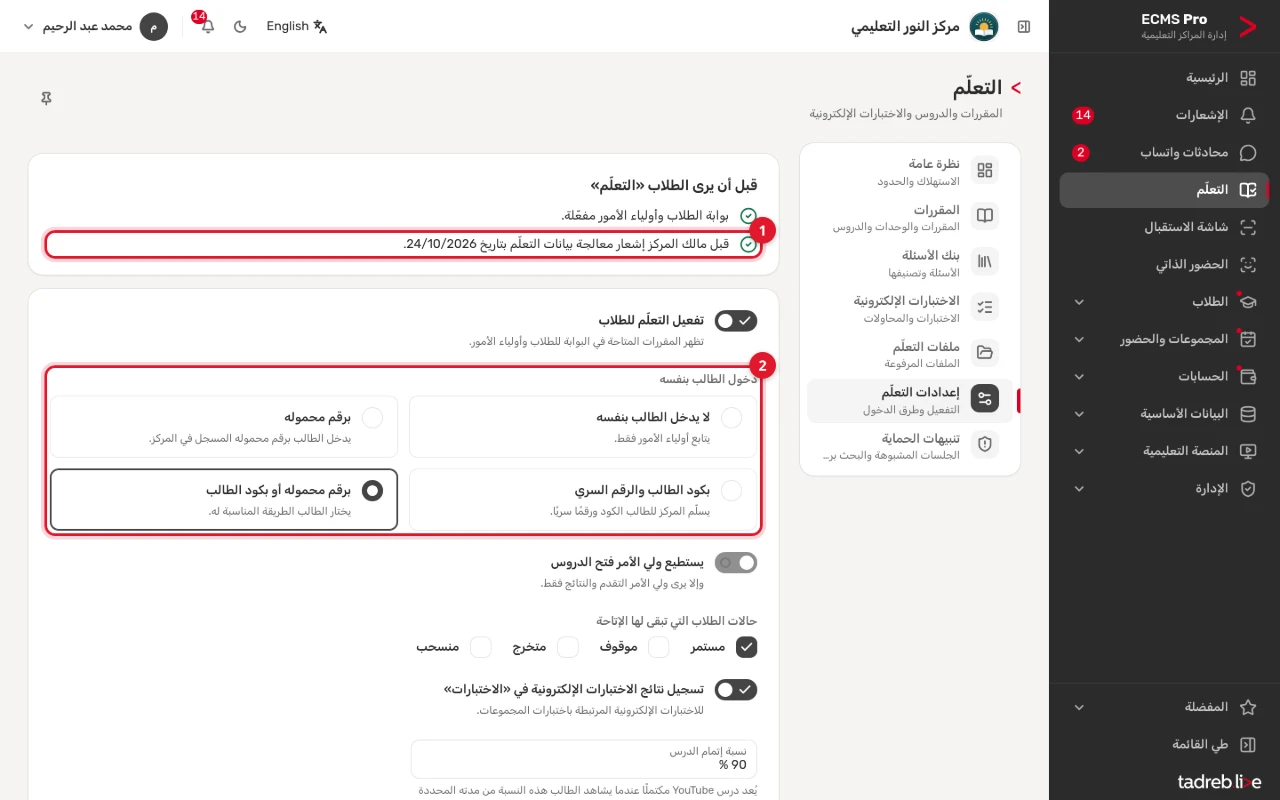The height and width of the screenshot is (800, 1280).
Task: Uncheck the مستمر status checkbox
Action: [x=747, y=647]
